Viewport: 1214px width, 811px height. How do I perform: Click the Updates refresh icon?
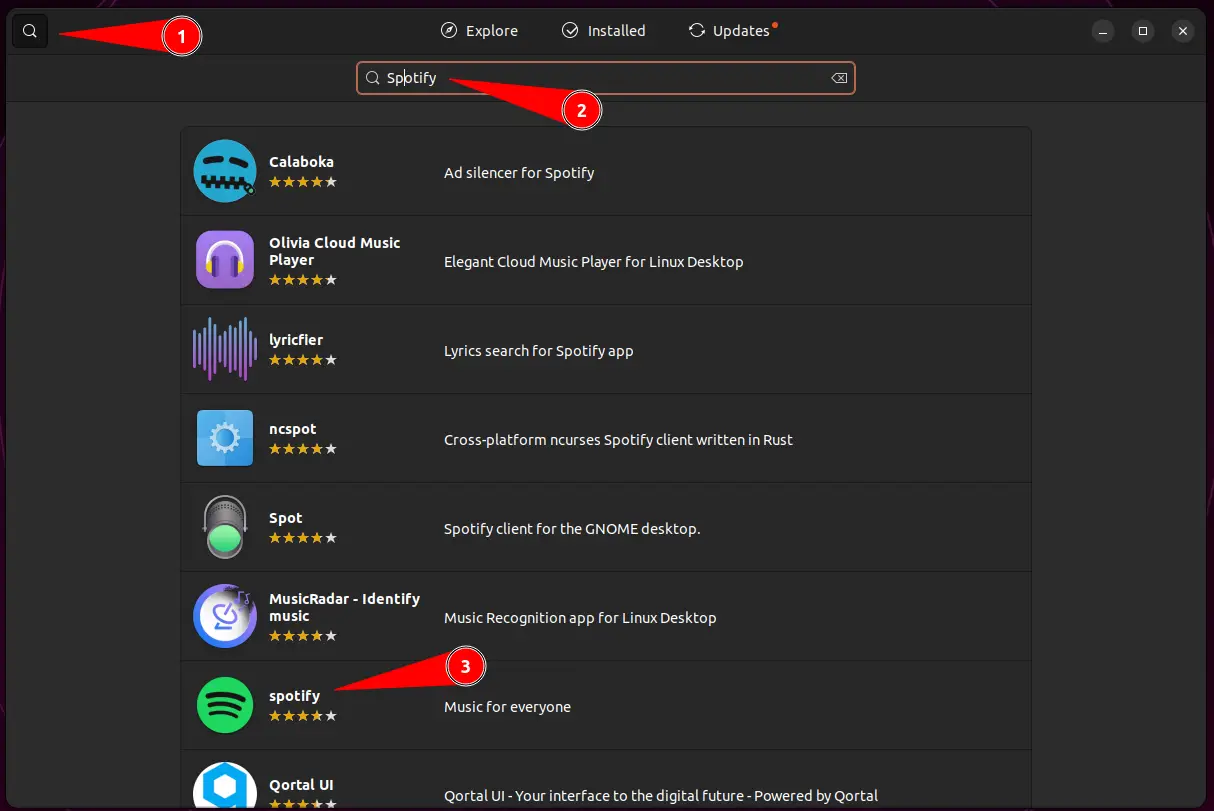pyautogui.click(x=697, y=31)
